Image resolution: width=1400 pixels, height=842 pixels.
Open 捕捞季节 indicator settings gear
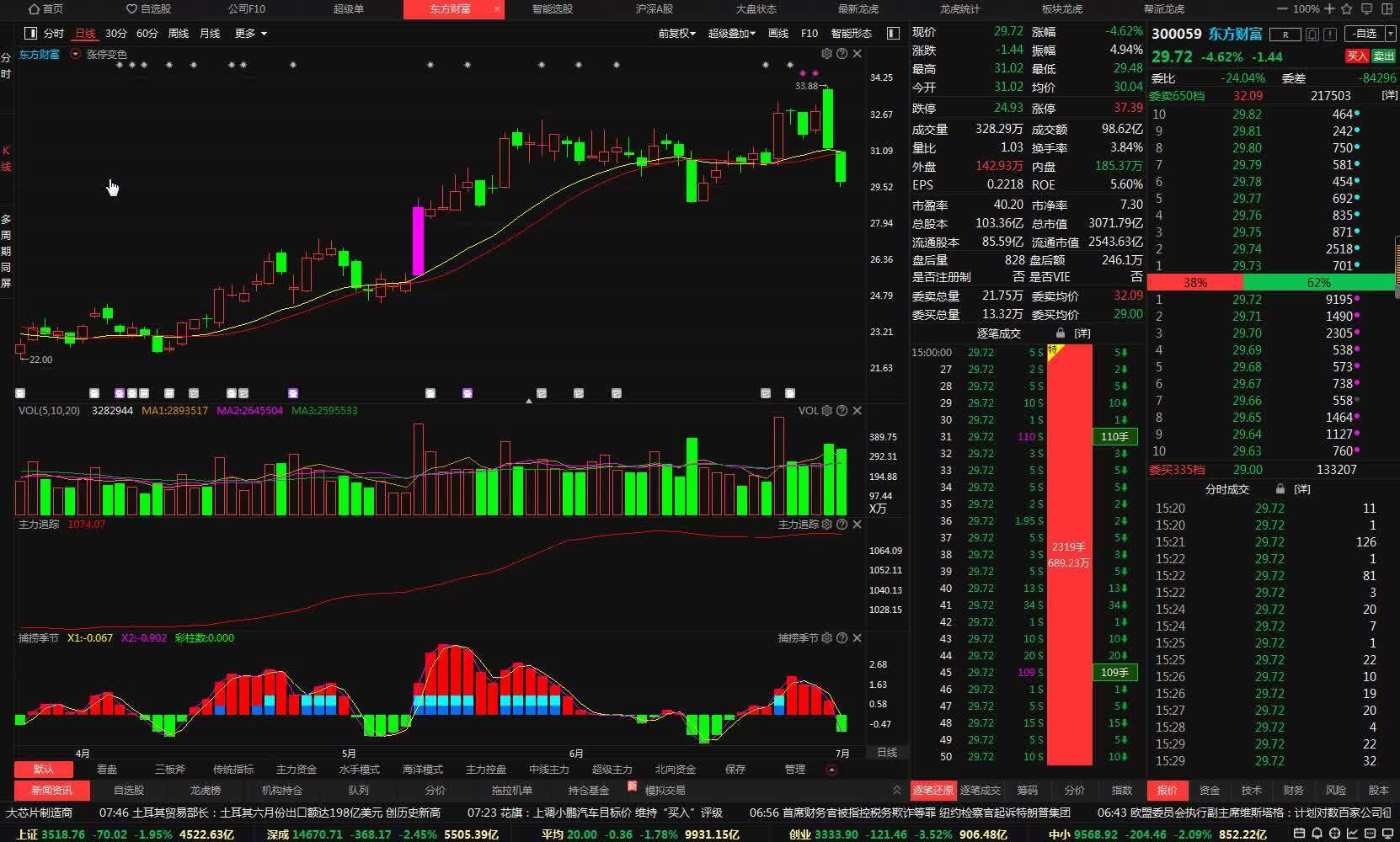[x=827, y=638]
